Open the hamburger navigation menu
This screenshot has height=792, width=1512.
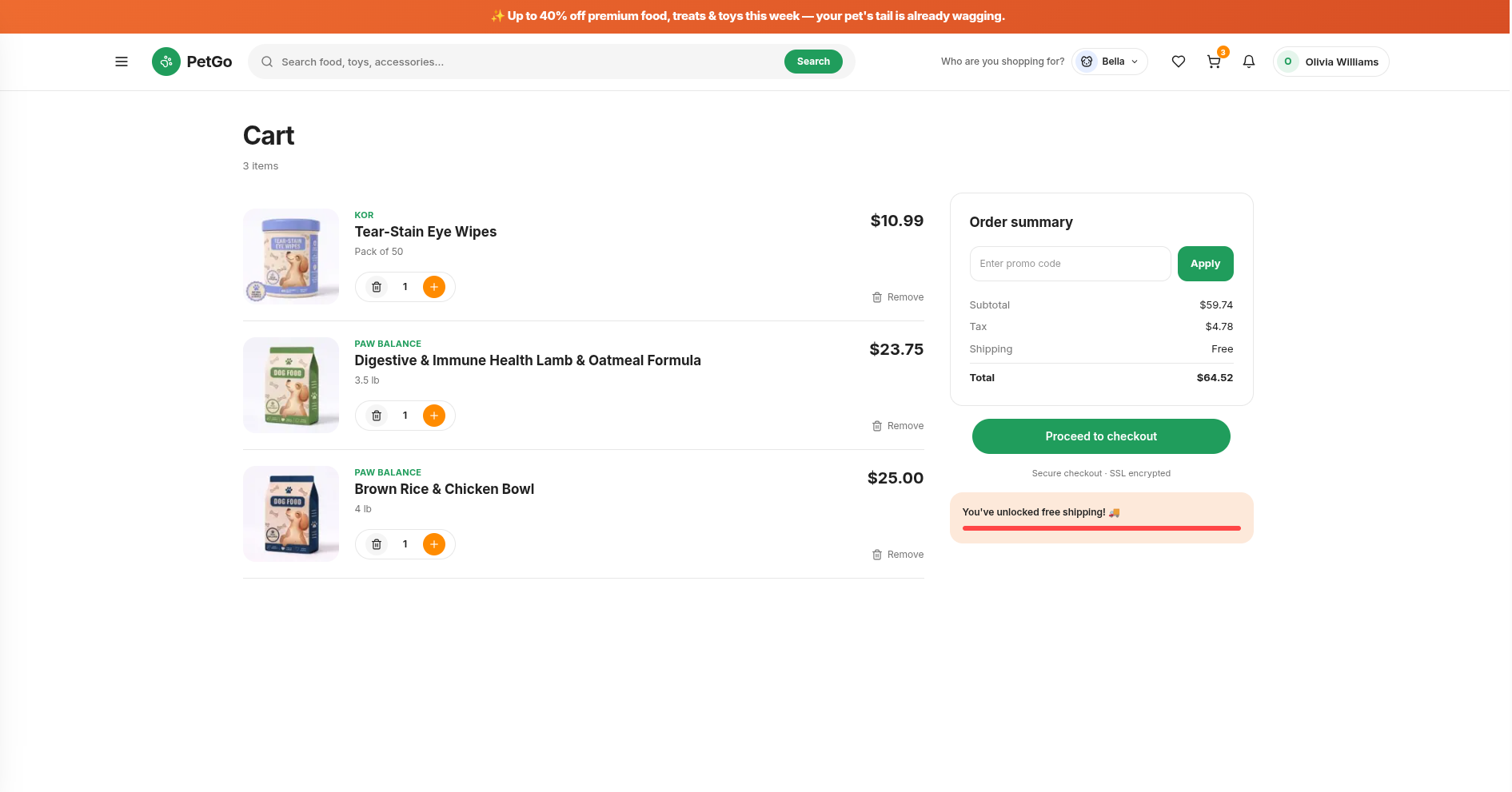click(x=122, y=62)
